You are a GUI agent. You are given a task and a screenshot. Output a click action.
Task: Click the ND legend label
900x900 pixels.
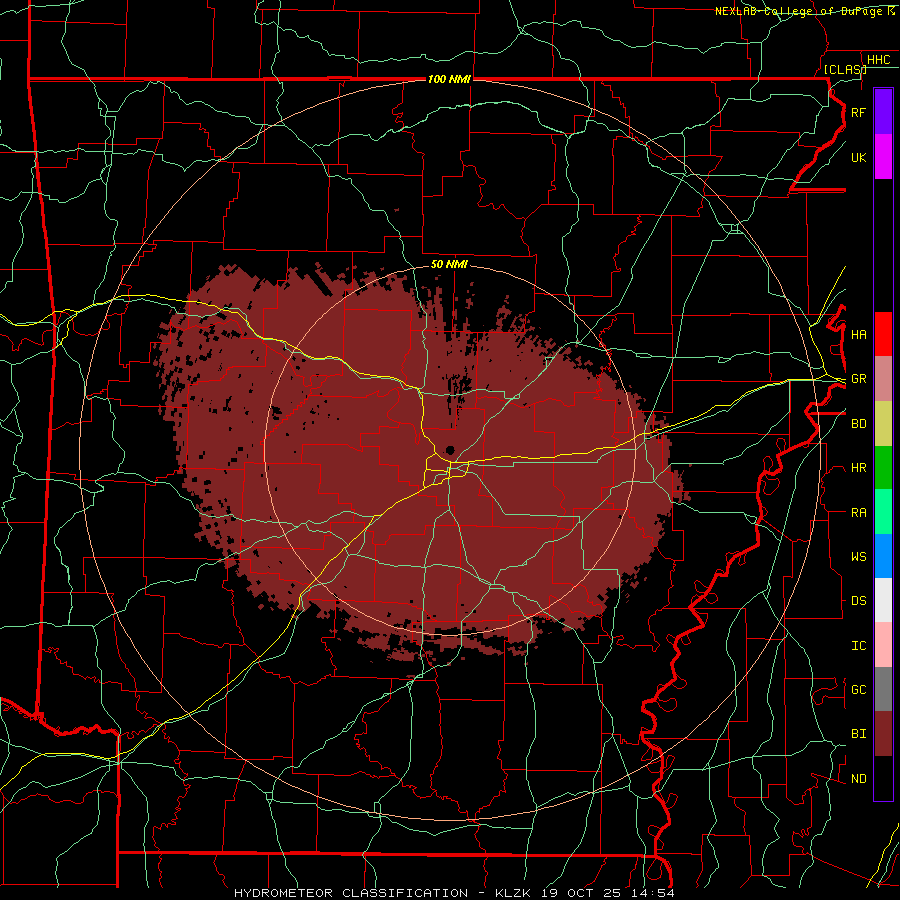click(858, 779)
